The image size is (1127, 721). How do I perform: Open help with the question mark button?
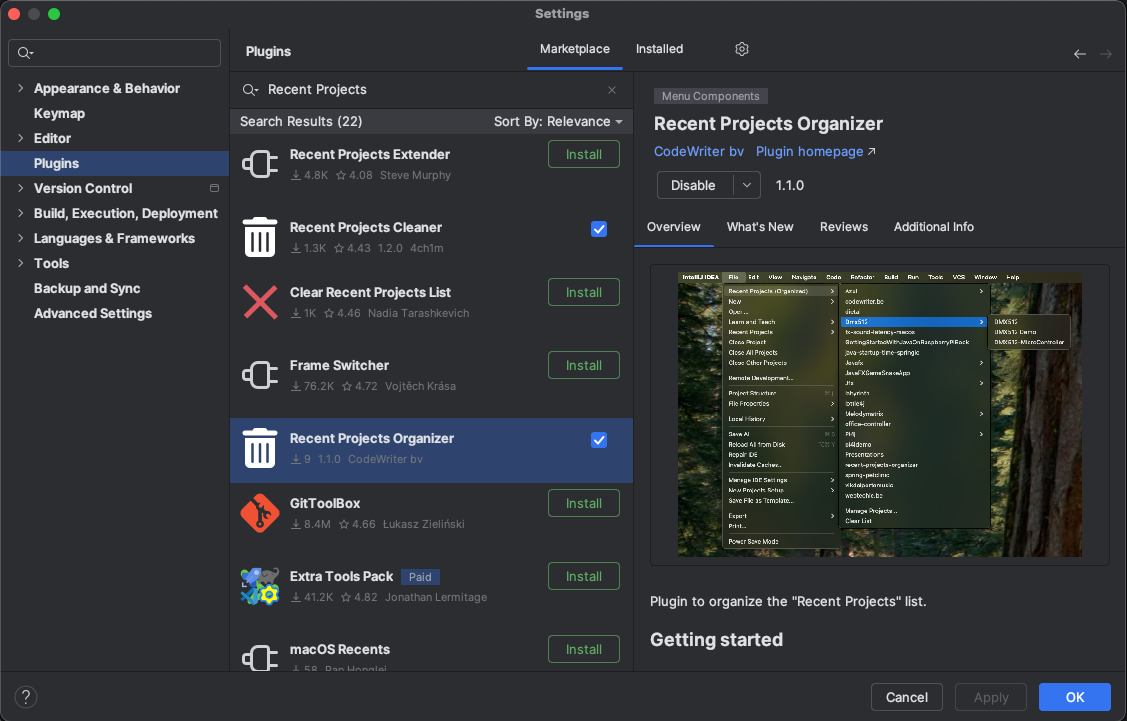pos(26,697)
